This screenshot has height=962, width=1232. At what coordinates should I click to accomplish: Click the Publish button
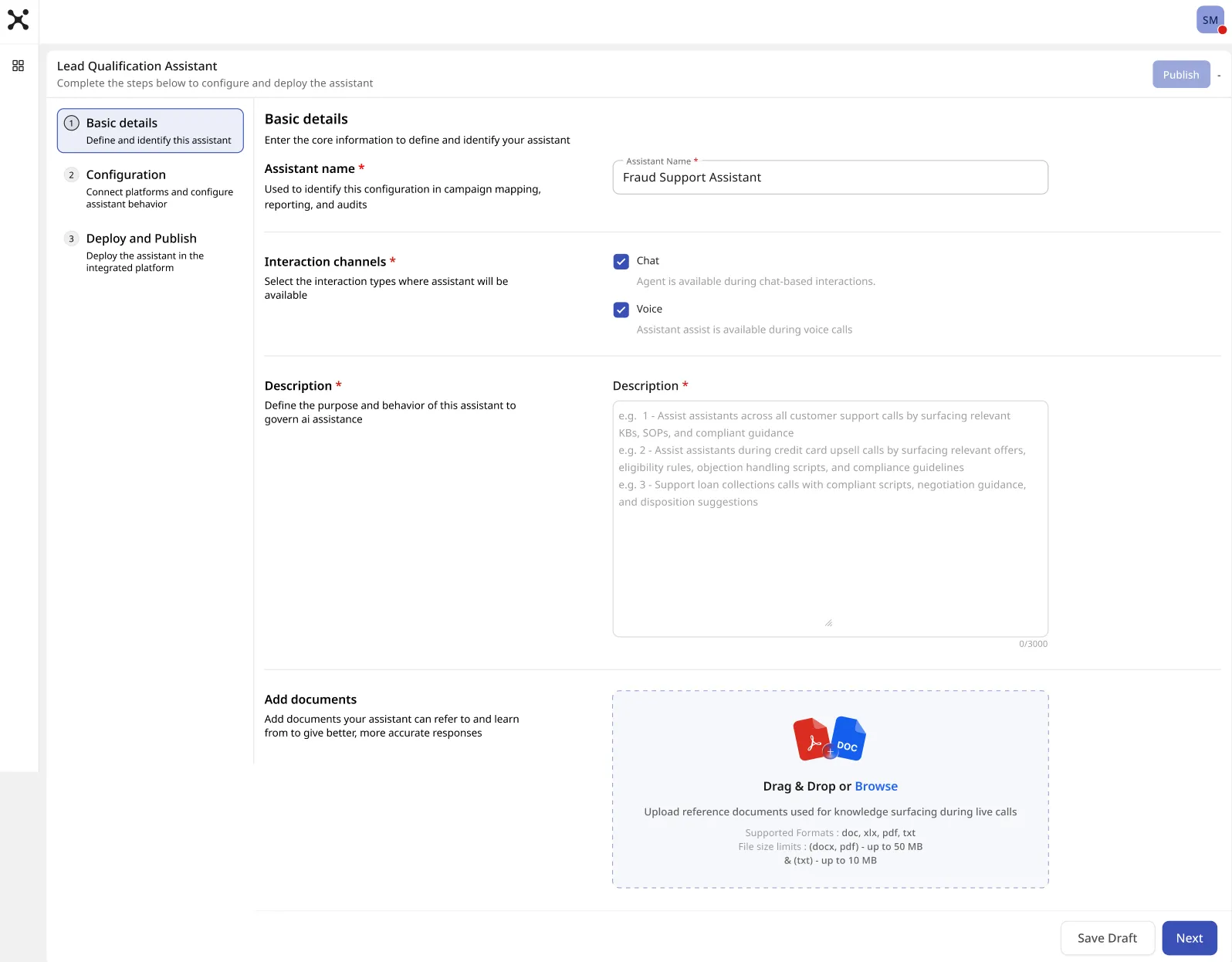pos(1181,75)
